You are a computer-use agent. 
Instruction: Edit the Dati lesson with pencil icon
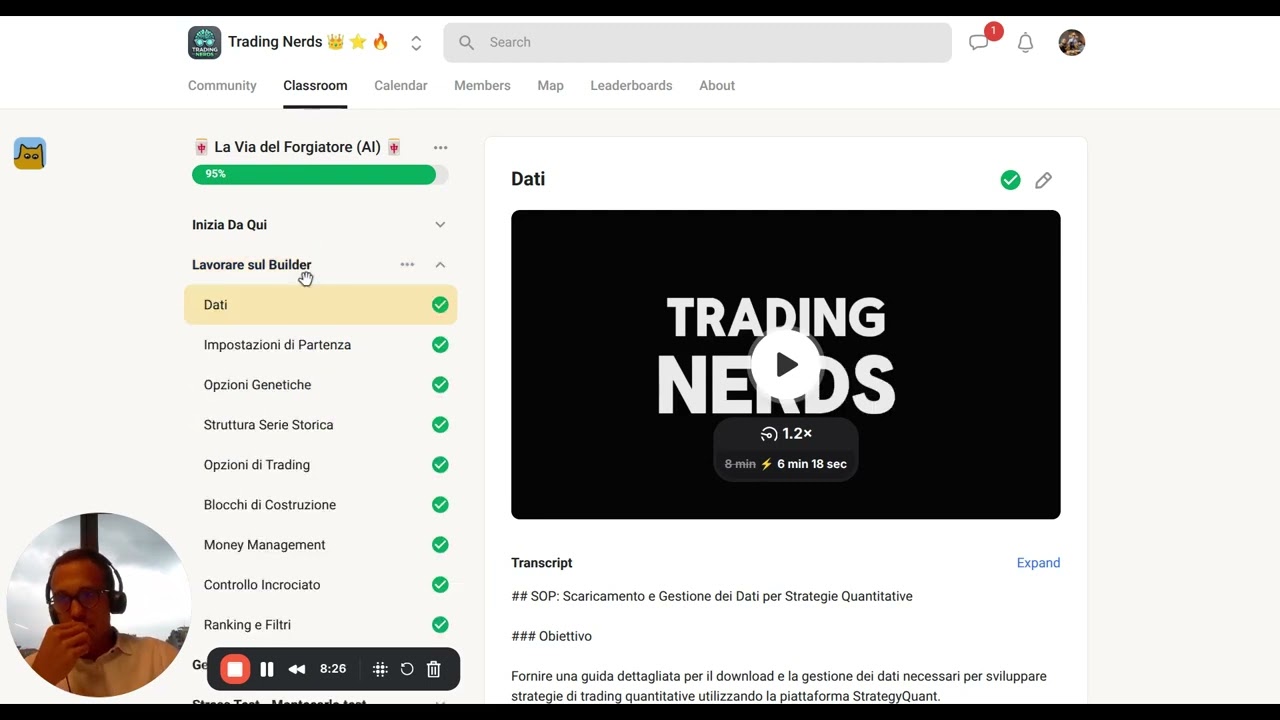[x=1043, y=180]
